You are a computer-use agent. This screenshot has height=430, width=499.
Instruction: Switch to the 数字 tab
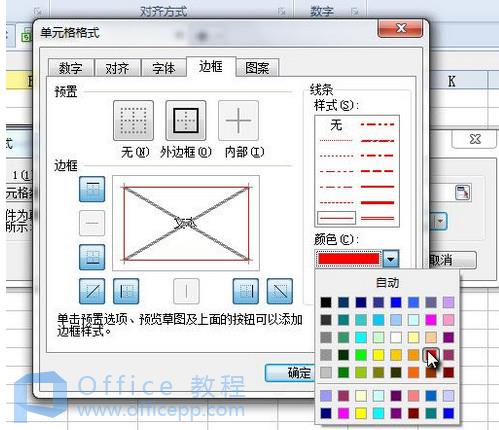pos(70,68)
